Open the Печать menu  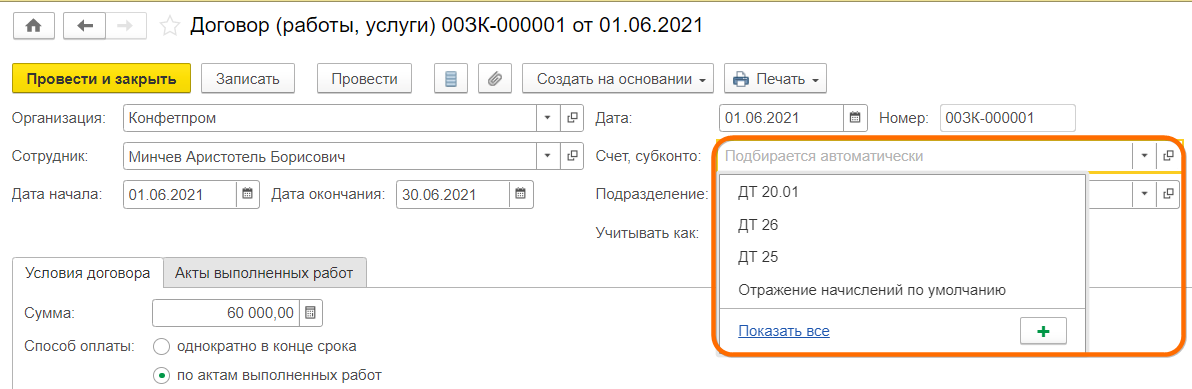[775, 79]
